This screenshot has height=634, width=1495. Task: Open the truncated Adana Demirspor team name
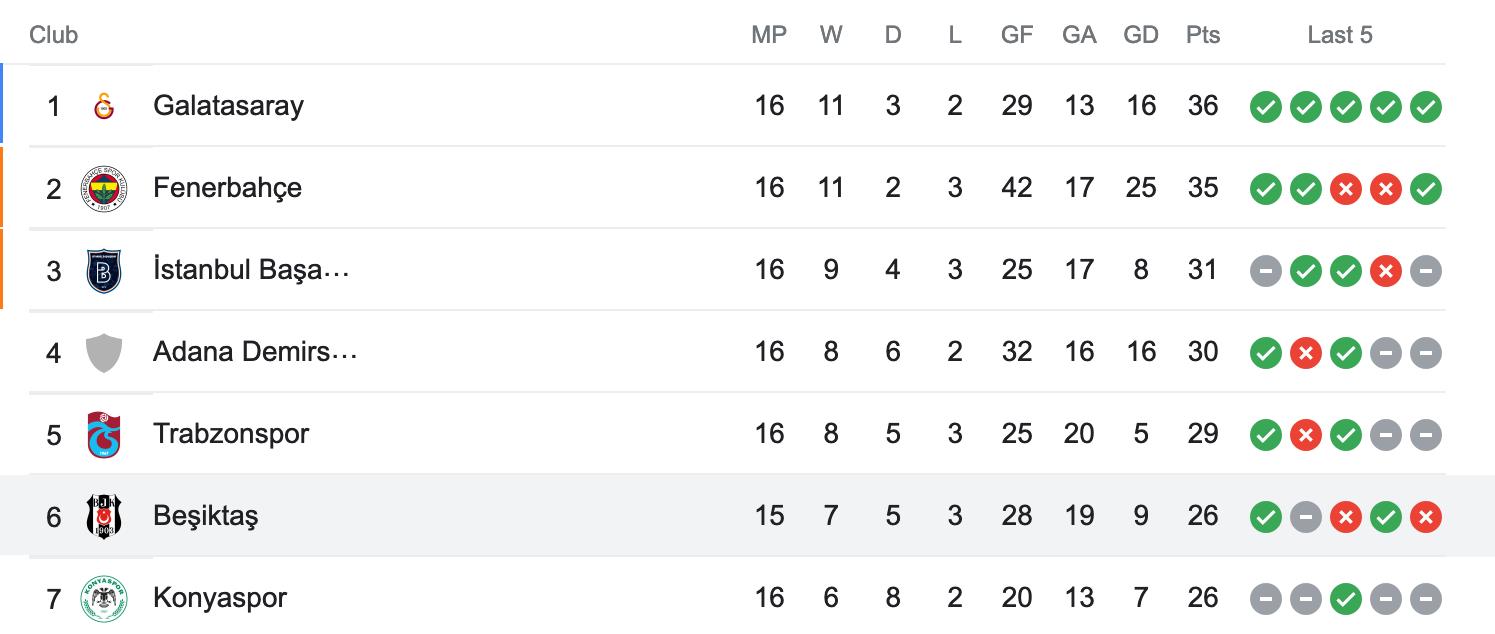click(255, 352)
